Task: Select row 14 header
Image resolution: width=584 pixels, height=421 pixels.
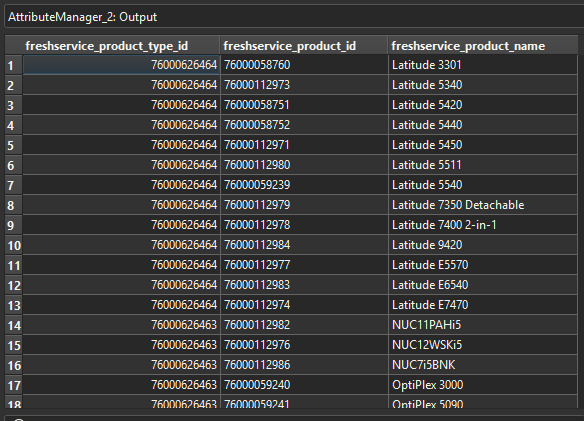Action: tap(14, 325)
